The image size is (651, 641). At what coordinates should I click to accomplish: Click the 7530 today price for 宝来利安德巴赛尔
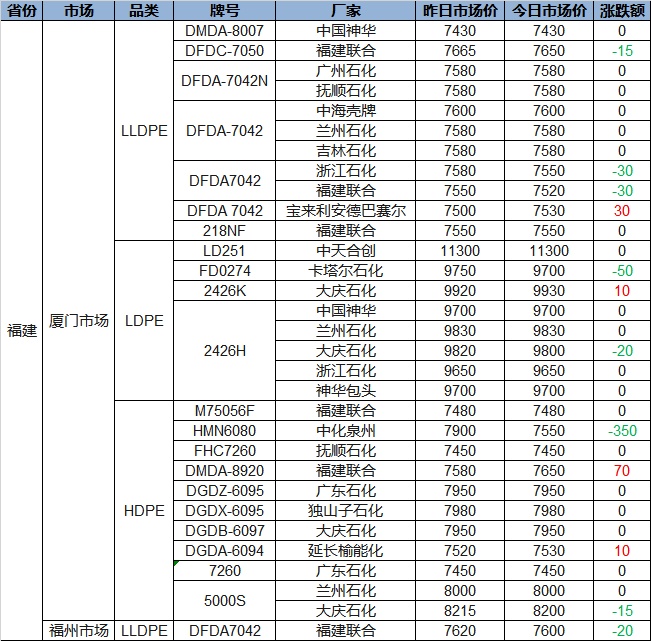(x=549, y=210)
